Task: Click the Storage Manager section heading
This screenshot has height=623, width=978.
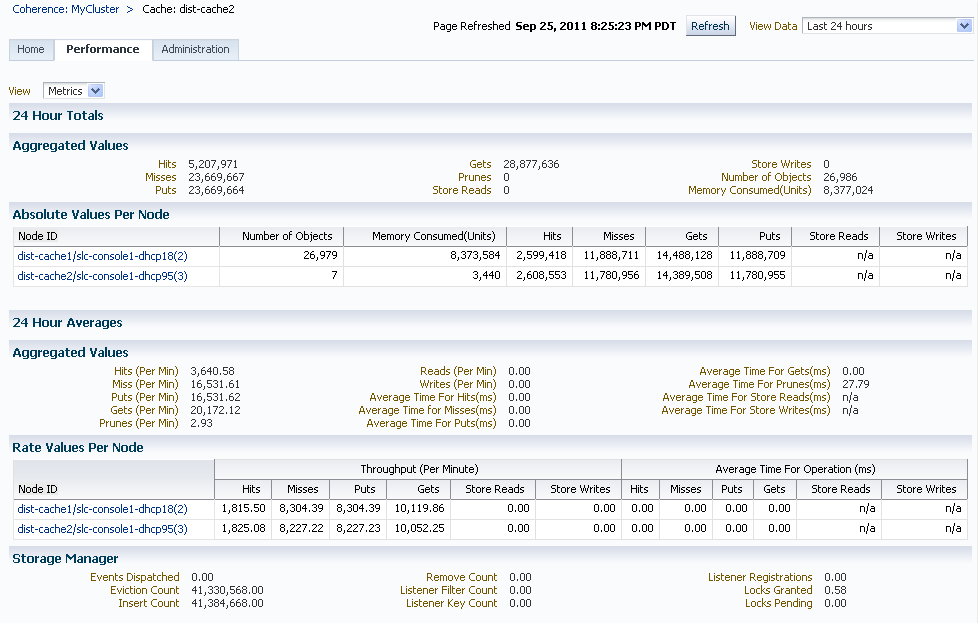Action: coord(65,559)
